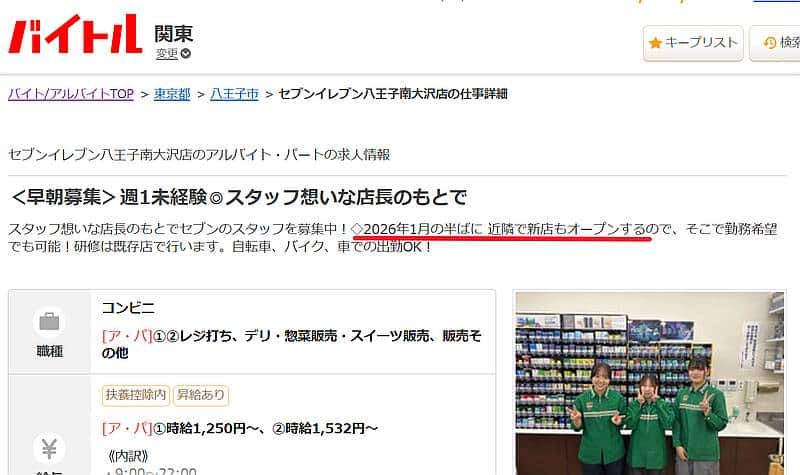Open the 東京都 breadcrumb link

tap(172, 94)
